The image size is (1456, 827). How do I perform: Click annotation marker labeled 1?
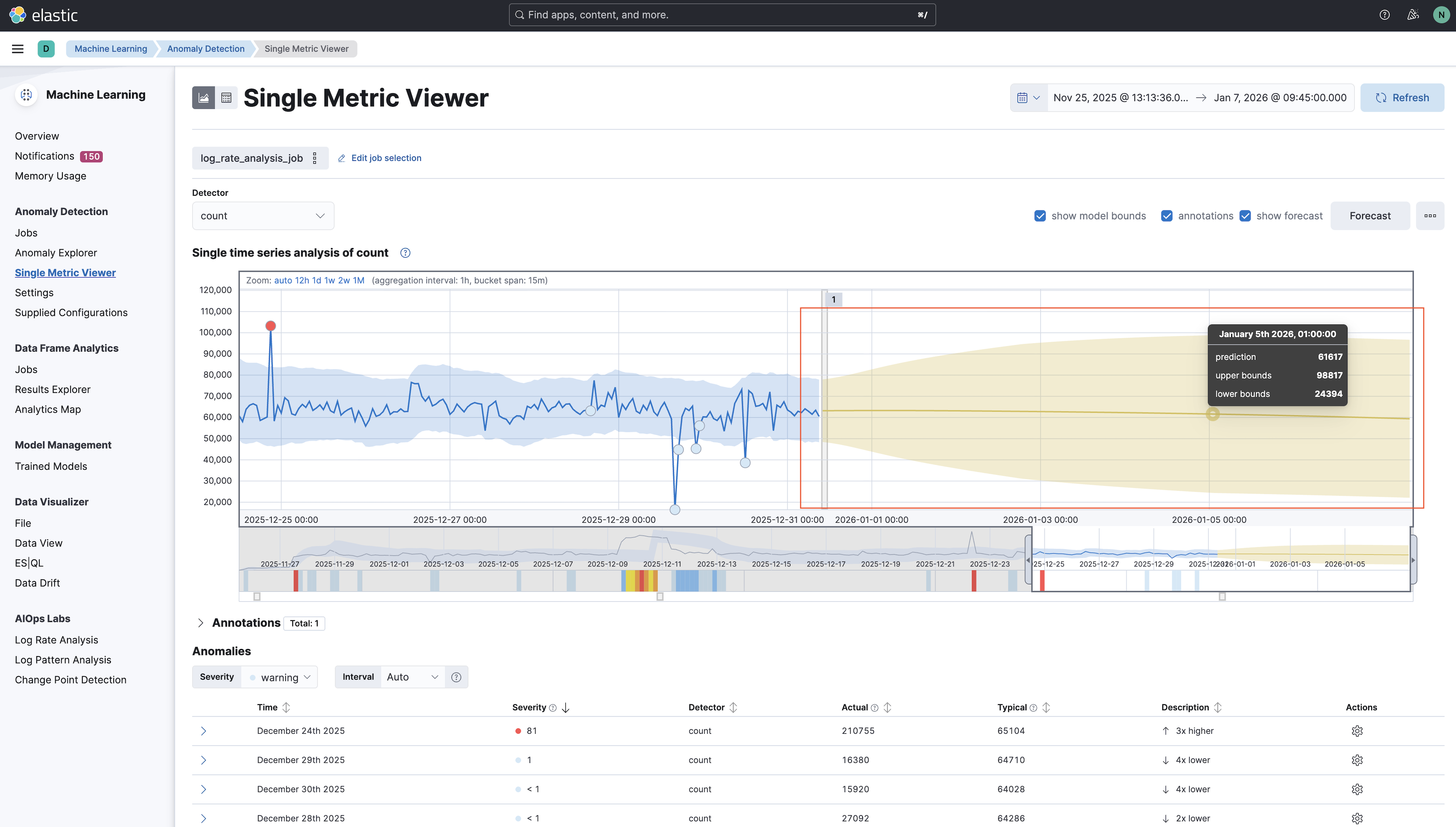(833, 299)
